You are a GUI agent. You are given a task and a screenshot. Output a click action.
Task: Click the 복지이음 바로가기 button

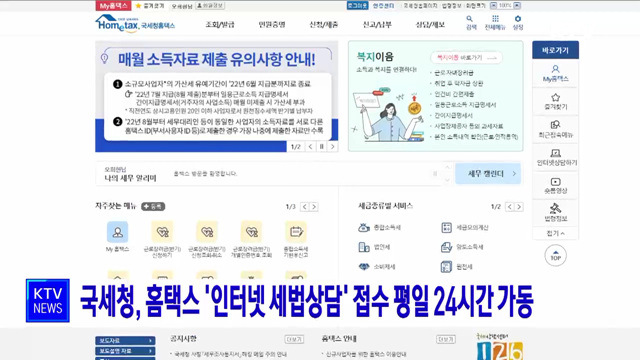click(467, 58)
